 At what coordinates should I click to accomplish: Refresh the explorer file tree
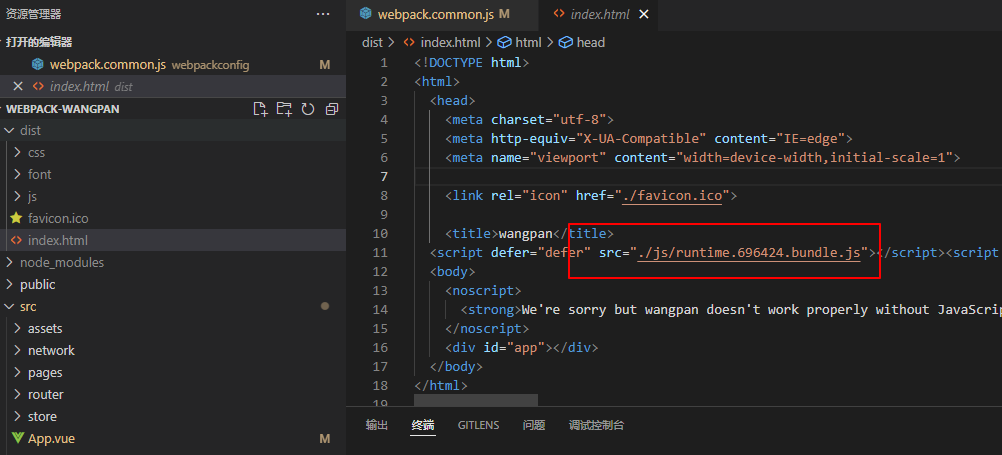tap(308, 109)
